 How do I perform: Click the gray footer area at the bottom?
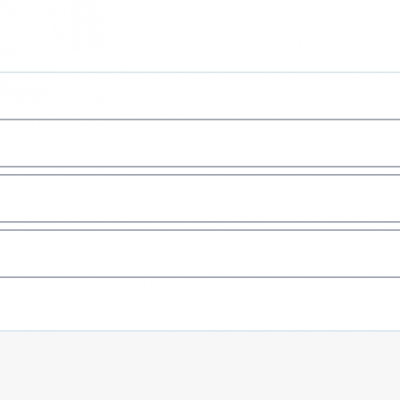200,366
